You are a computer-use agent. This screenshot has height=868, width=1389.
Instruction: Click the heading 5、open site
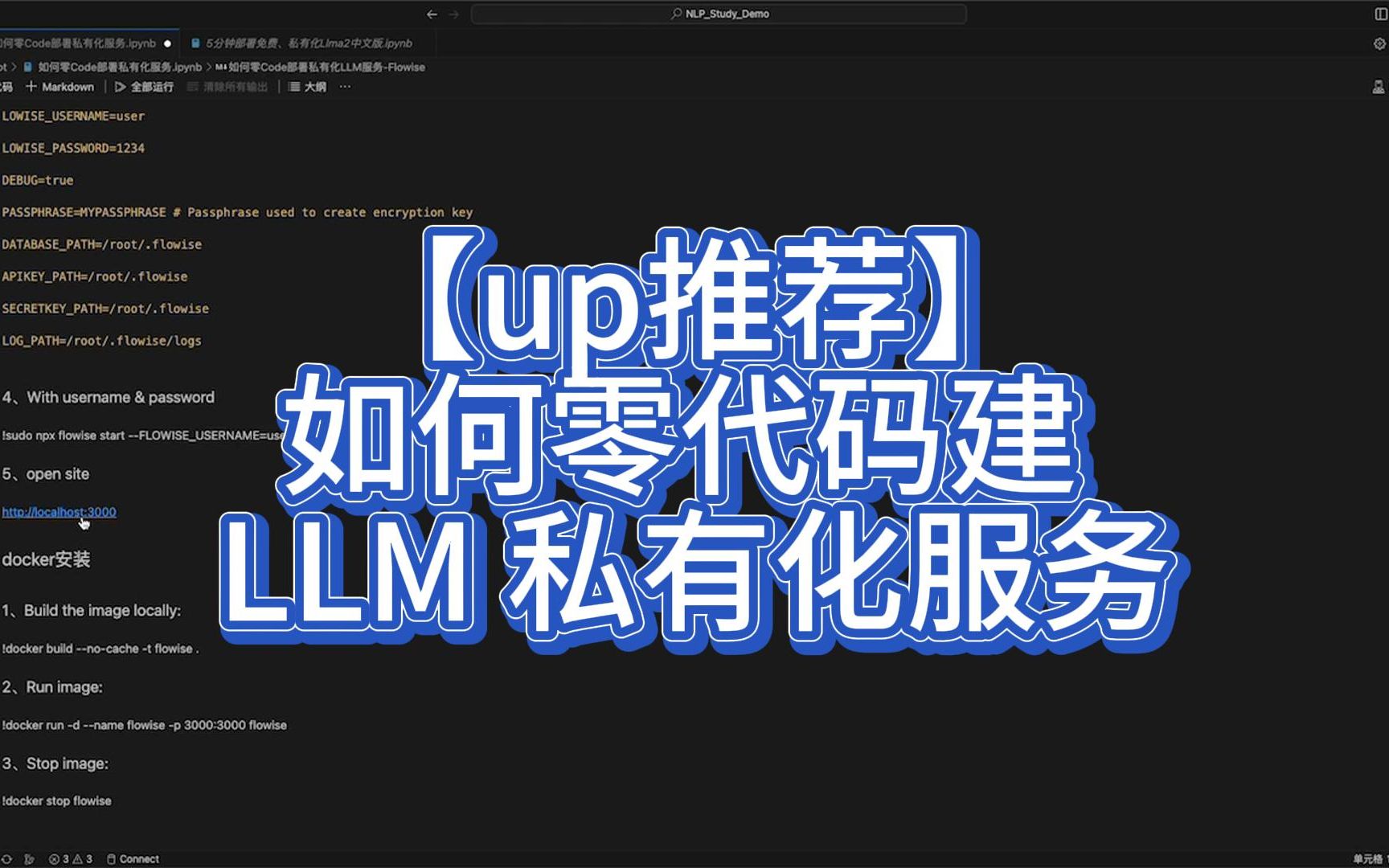pos(46,474)
